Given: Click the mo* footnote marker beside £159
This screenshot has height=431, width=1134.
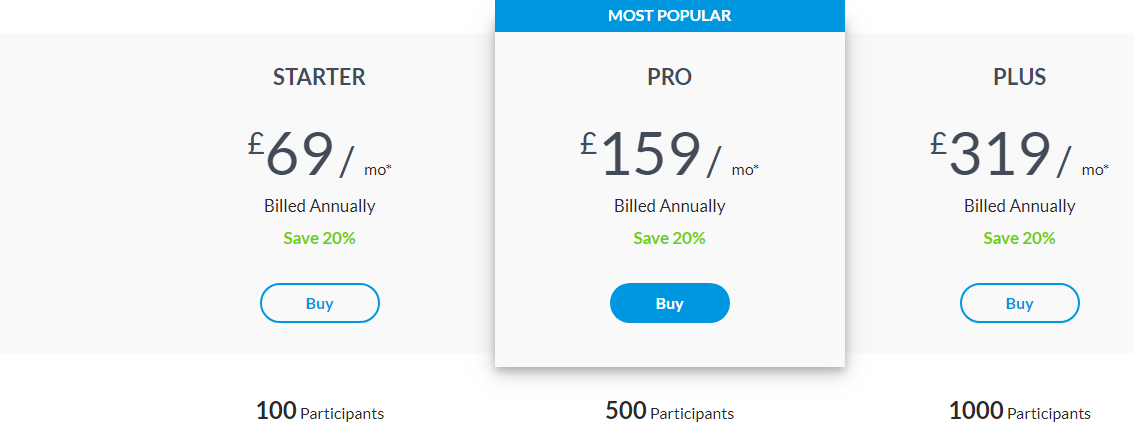Looking at the screenshot, I should [745, 170].
